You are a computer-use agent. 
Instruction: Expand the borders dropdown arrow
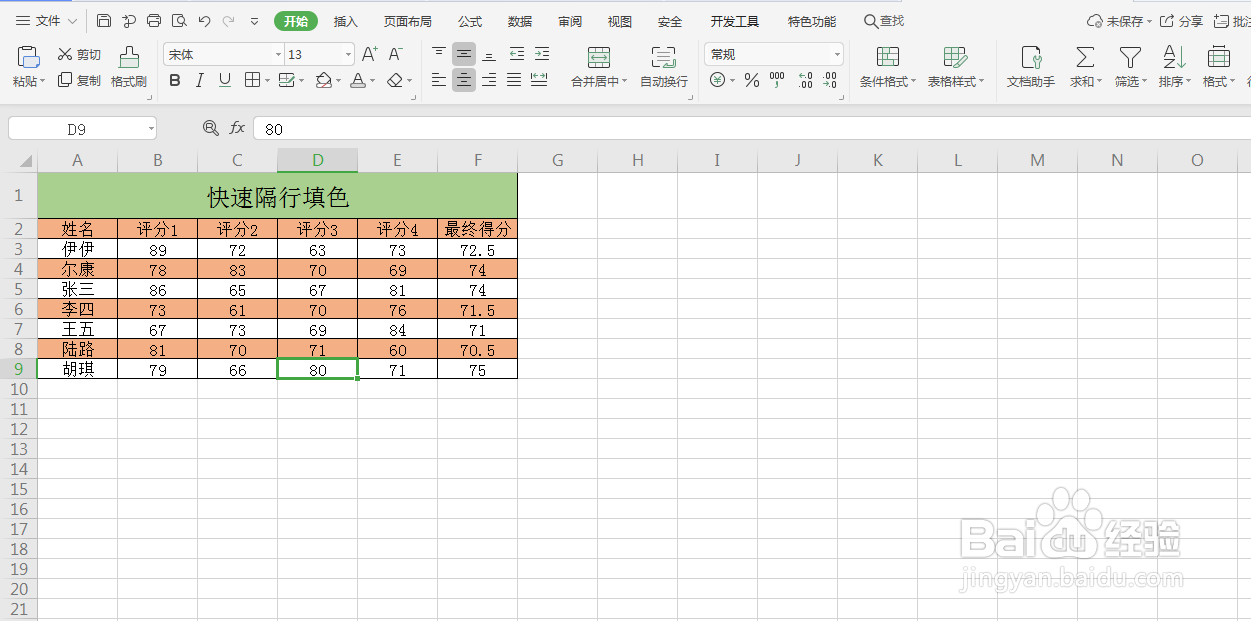(267, 81)
